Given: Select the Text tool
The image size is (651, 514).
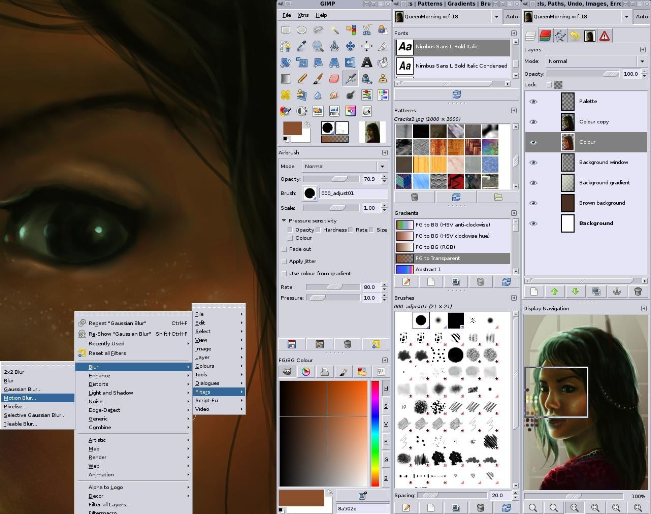Looking at the screenshot, I should (367, 62).
